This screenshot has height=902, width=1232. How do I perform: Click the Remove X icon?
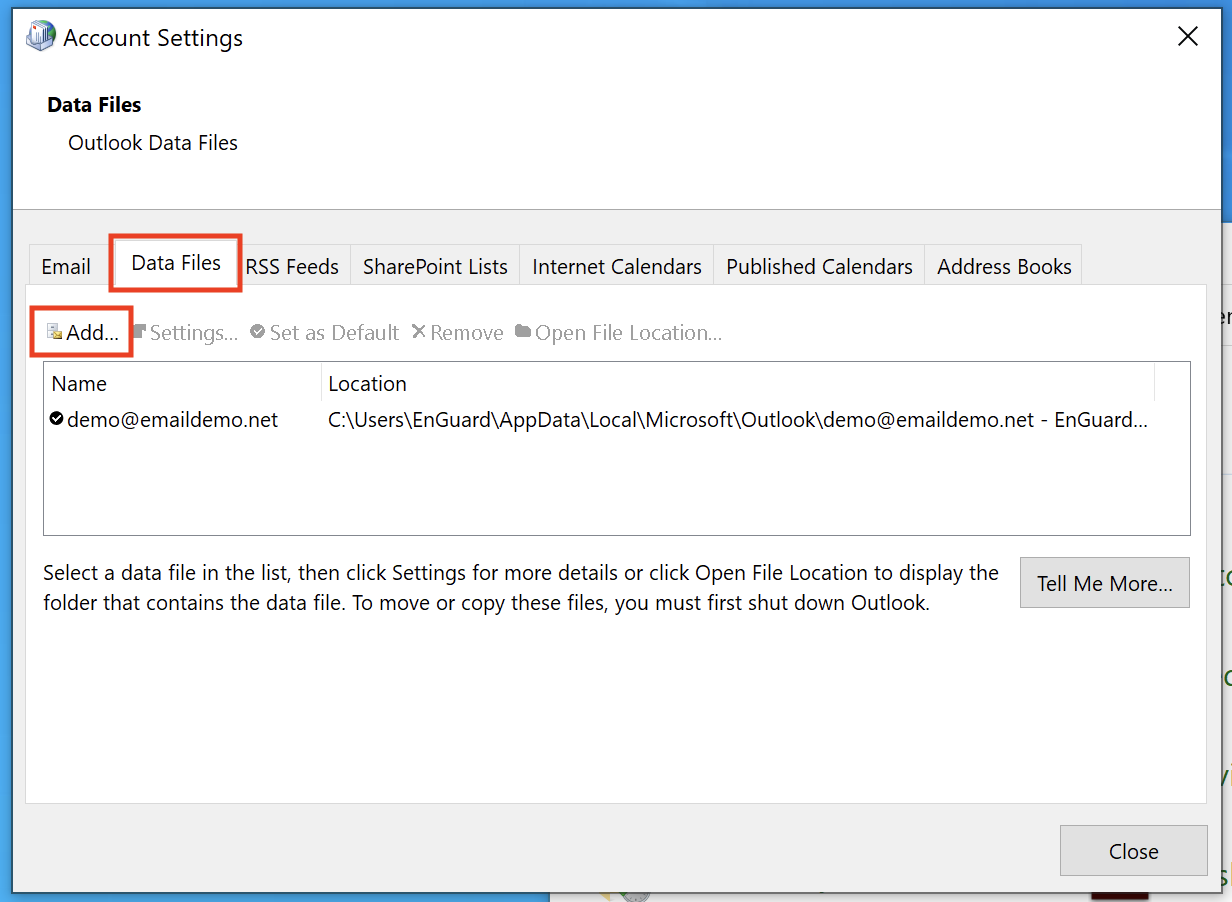tap(419, 332)
